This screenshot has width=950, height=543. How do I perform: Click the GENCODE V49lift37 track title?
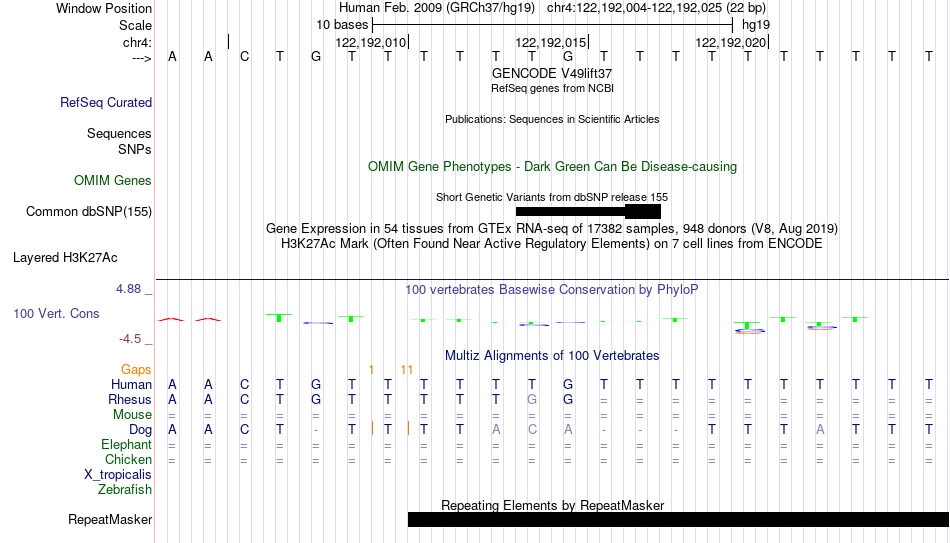click(552, 73)
